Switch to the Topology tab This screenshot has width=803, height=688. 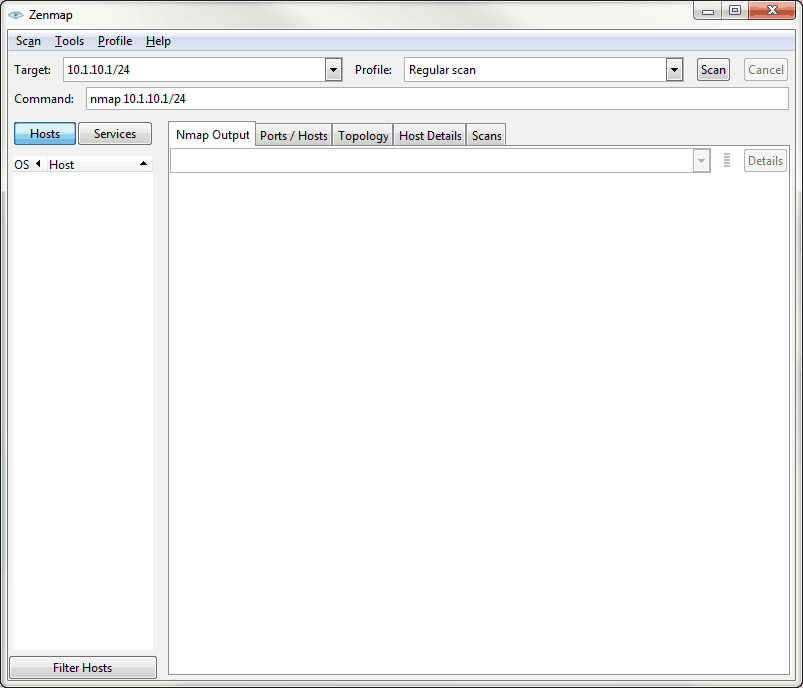pos(363,136)
